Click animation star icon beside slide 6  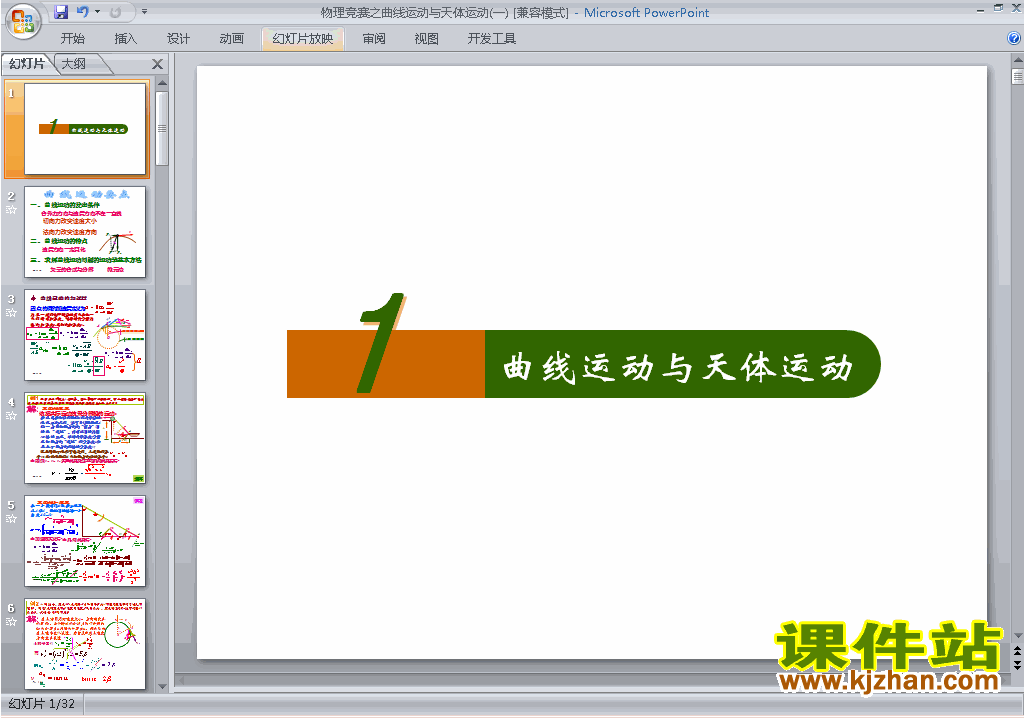(11, 622)
